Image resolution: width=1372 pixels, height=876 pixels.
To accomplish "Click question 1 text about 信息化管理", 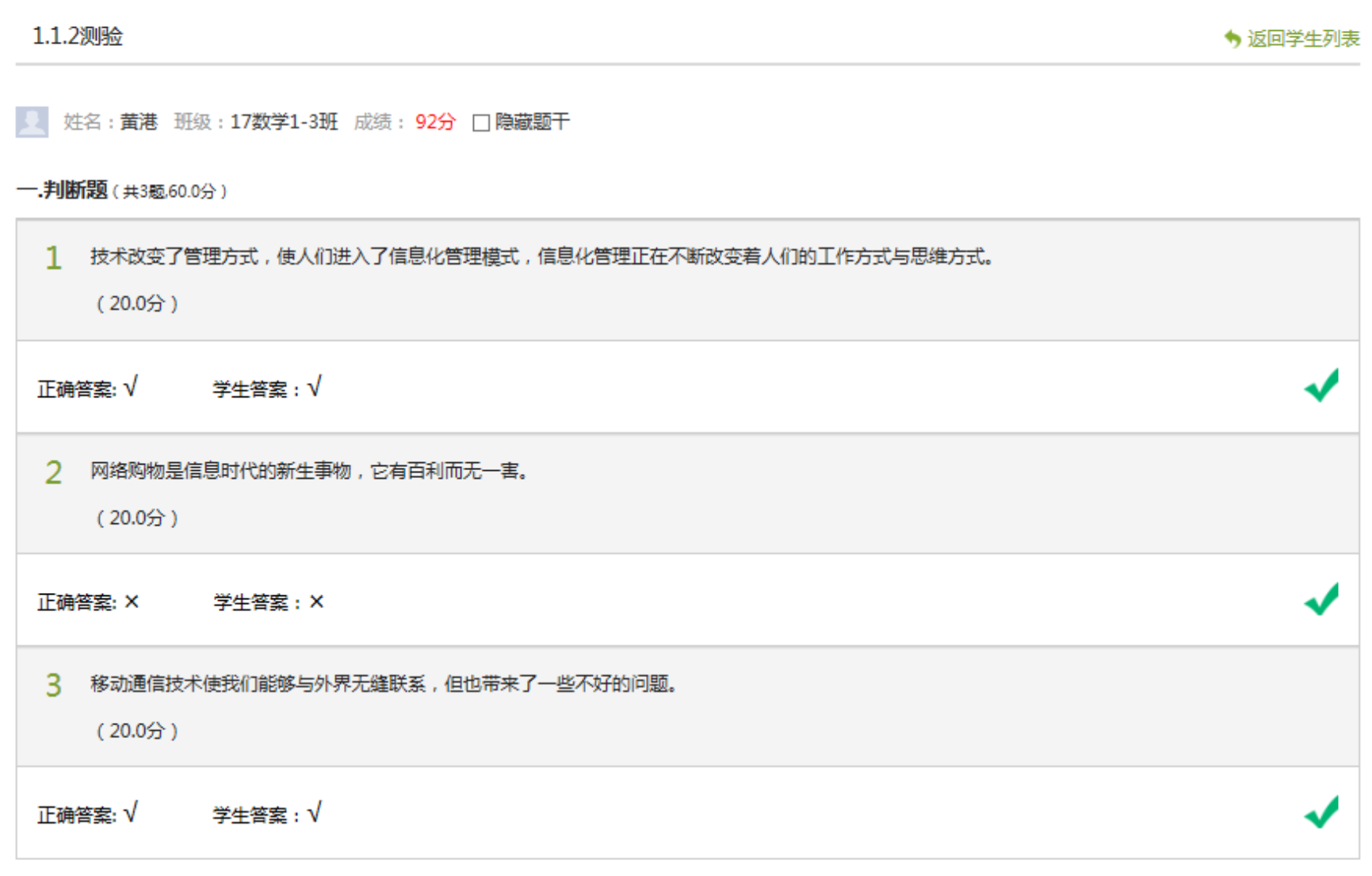I will 541,257.
